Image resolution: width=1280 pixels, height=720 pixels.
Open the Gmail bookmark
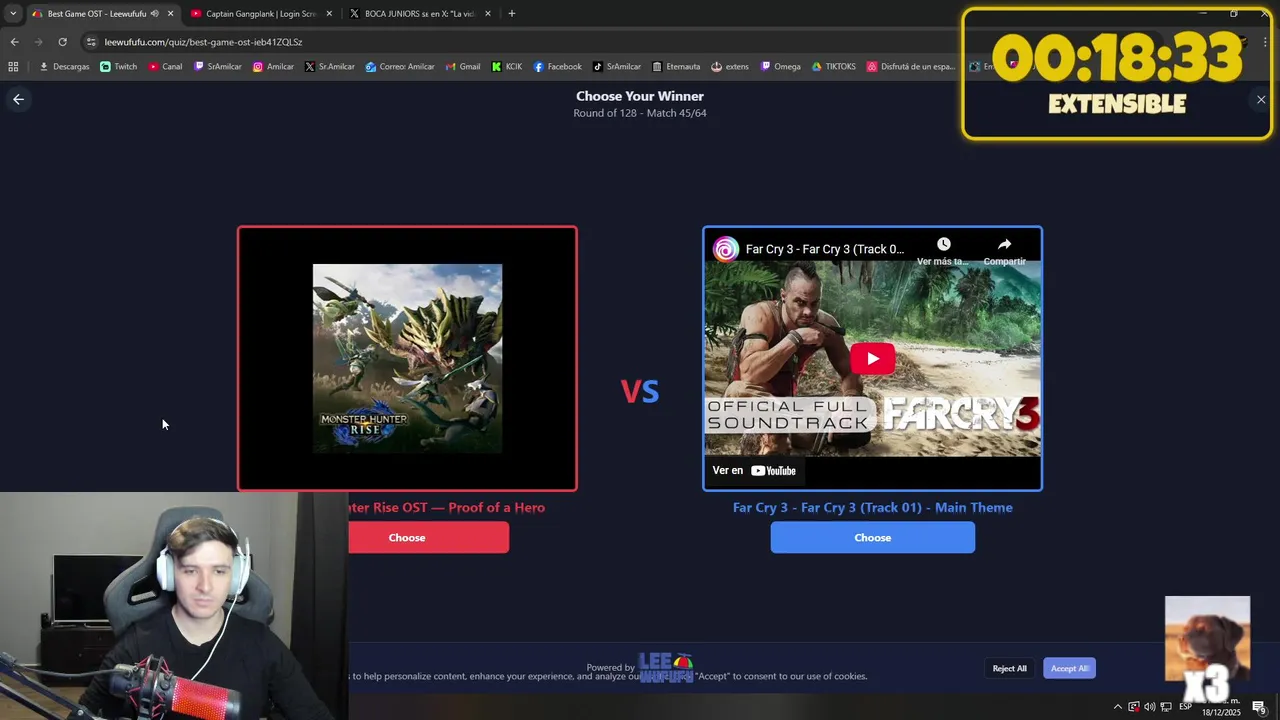point(462,66)
